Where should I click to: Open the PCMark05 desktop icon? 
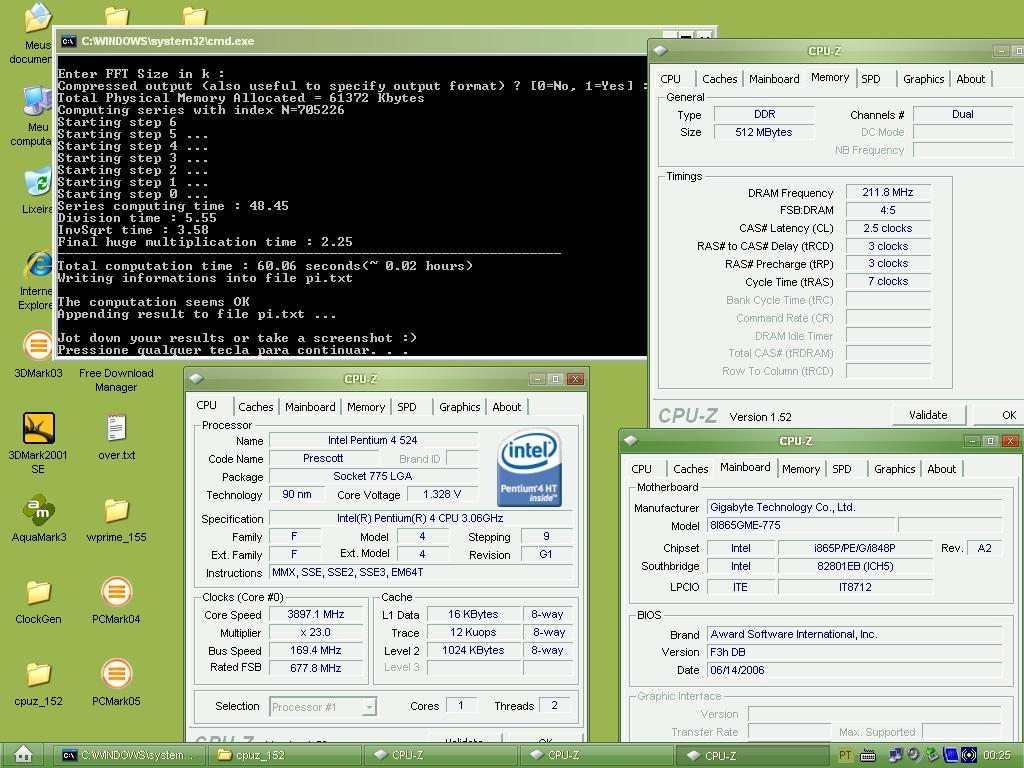[116, 674]
